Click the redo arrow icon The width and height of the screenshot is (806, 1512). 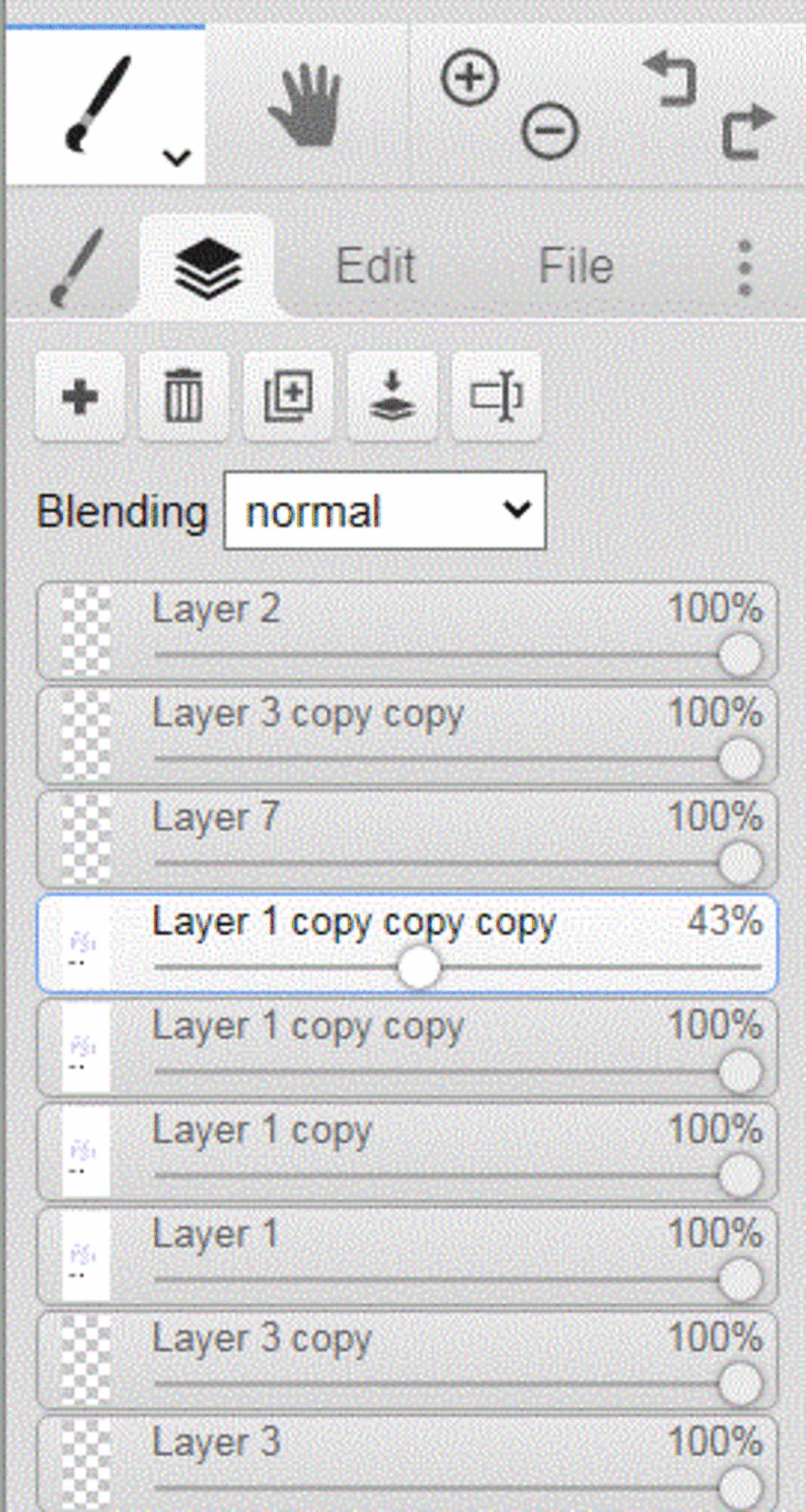point(748,131)
